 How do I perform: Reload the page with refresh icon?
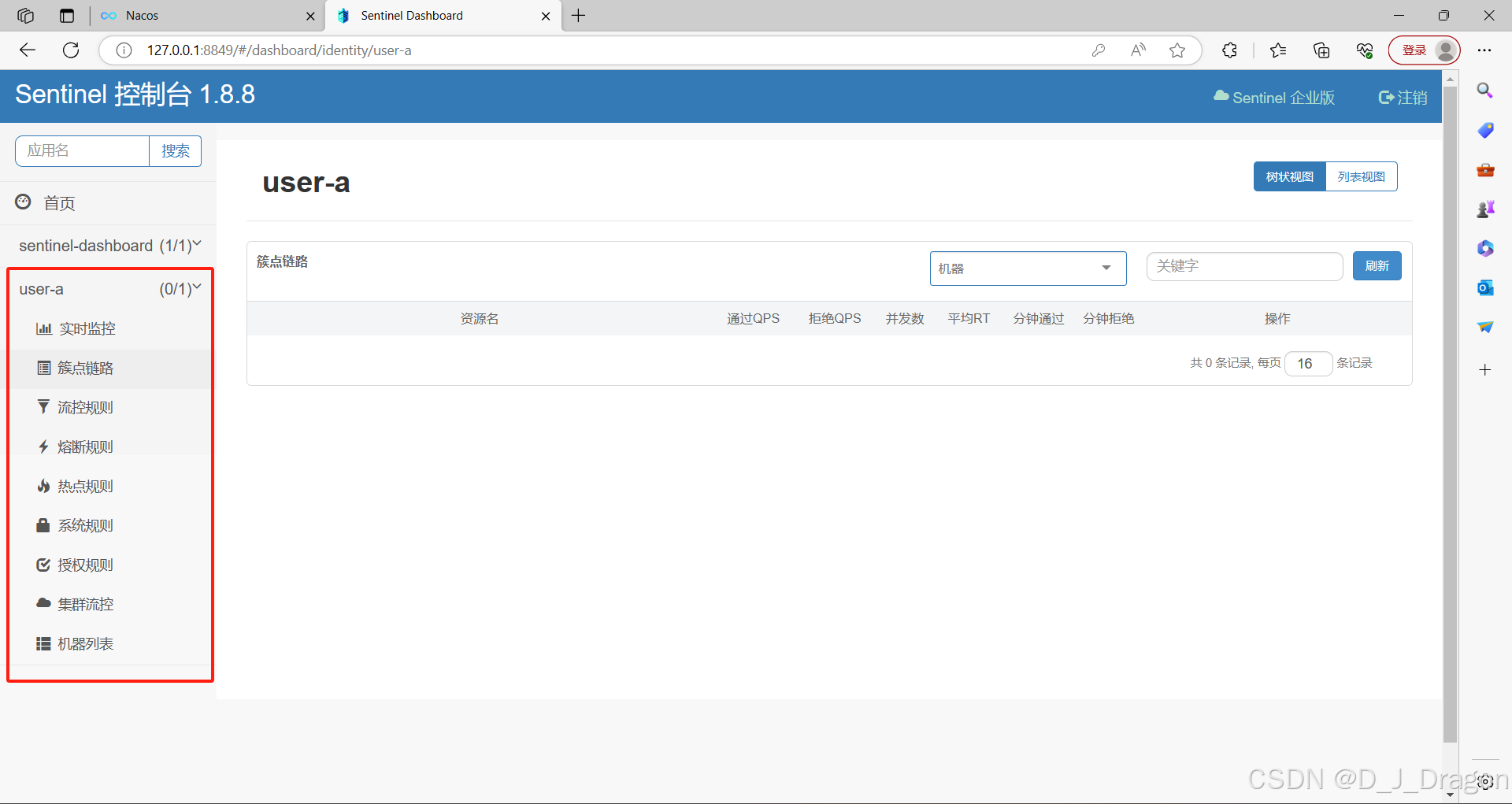tap(71, 50)
